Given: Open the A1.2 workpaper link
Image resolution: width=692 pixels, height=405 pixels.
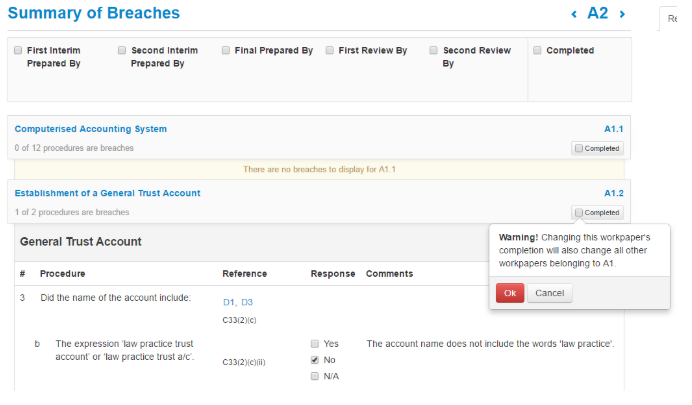Looking at the screenshot, I should click(x=613, y=193).
